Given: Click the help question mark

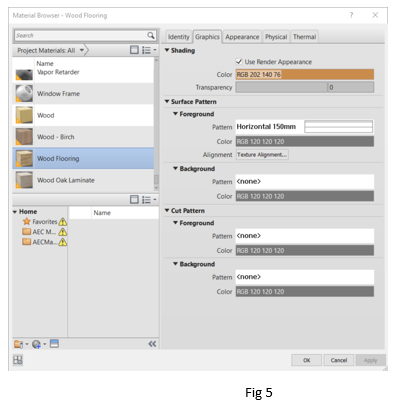Looking at the screenshot, I should tap(351, 15).
